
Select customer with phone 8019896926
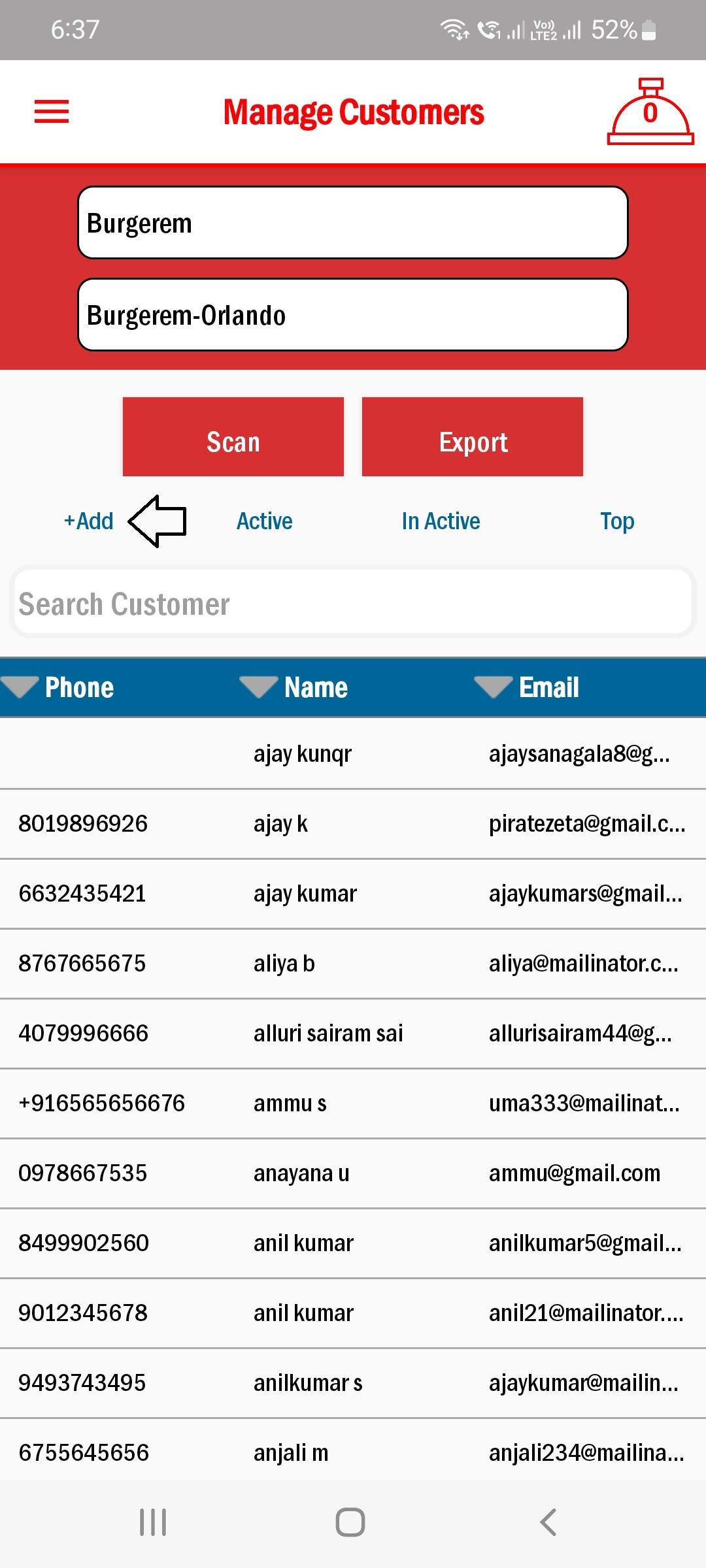point(83,824)
